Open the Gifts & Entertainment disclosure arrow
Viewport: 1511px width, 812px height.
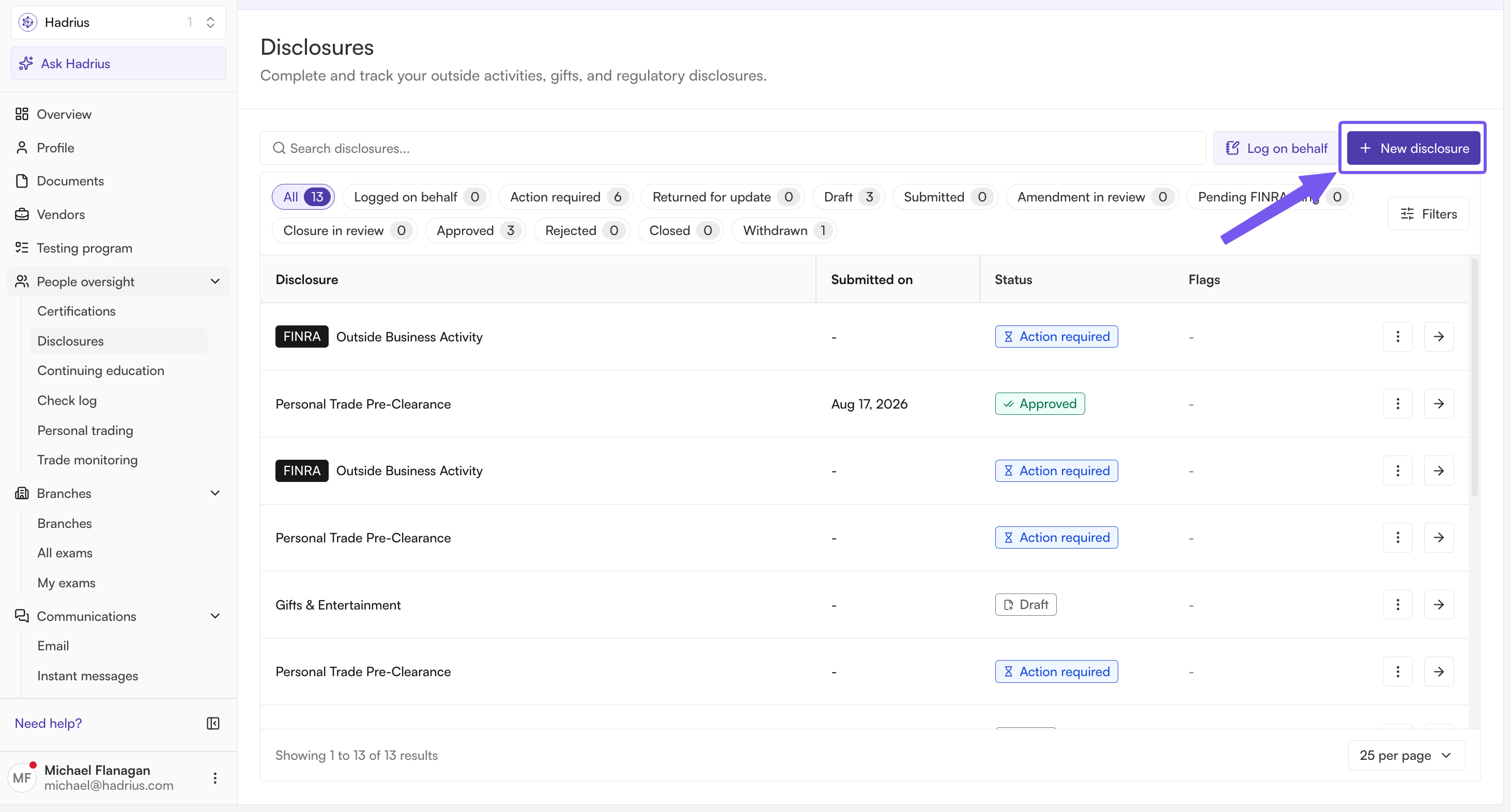coord(1438,604)
